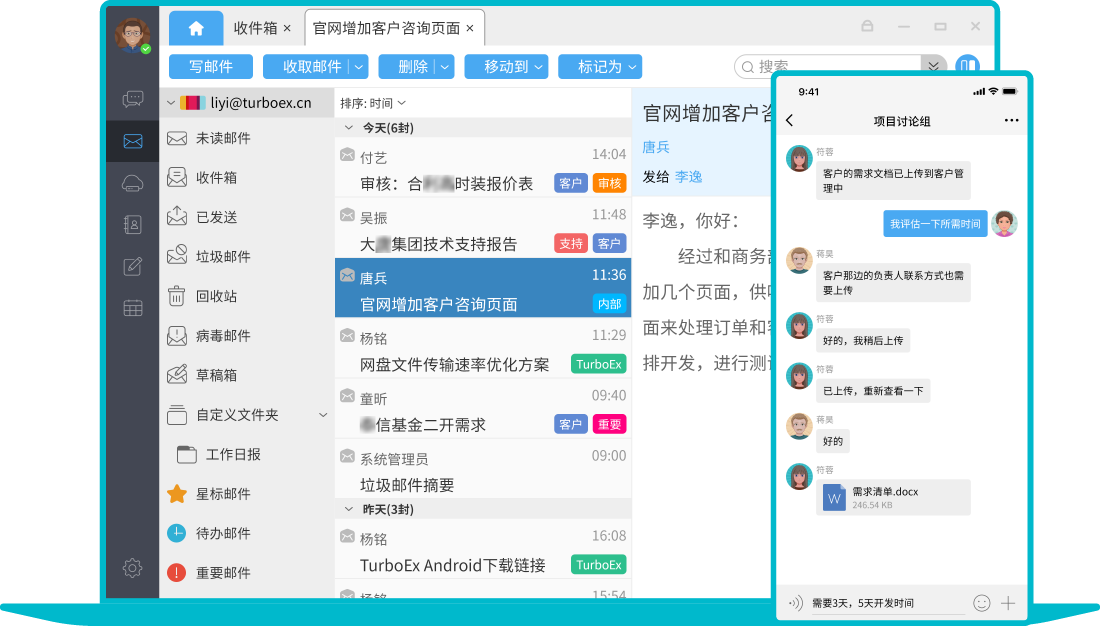The height and width of the screenshot is (626, 1100).
Task: Click sender link 唐兵 in reading pane
Action: (656, 147)
